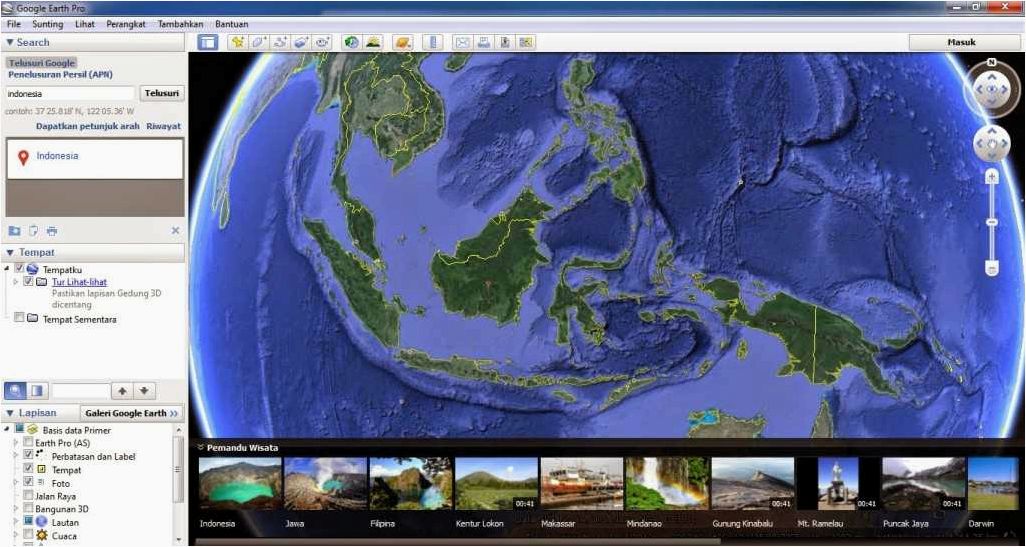Uncheck the Foto layer checkbox

tap(28, 482)
